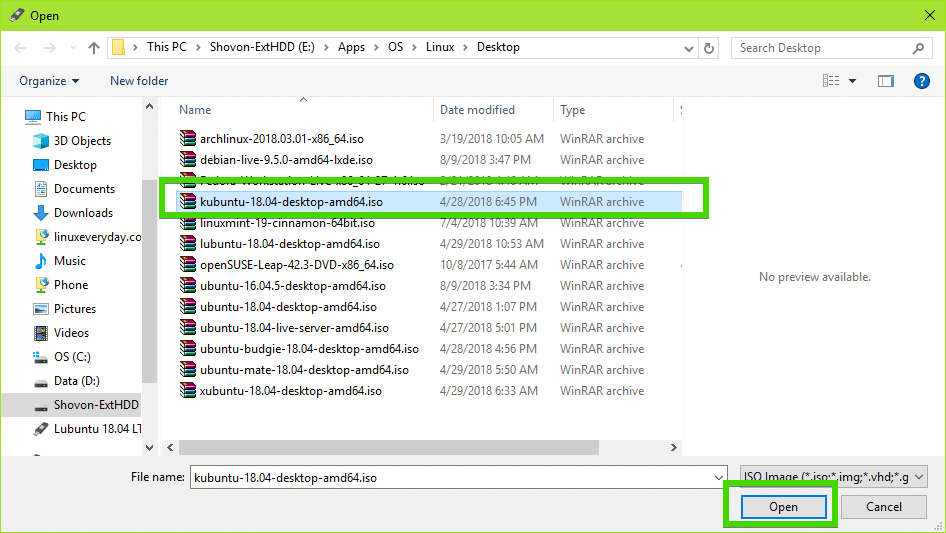Click the archlinux ISO file icon

(188, 139)
